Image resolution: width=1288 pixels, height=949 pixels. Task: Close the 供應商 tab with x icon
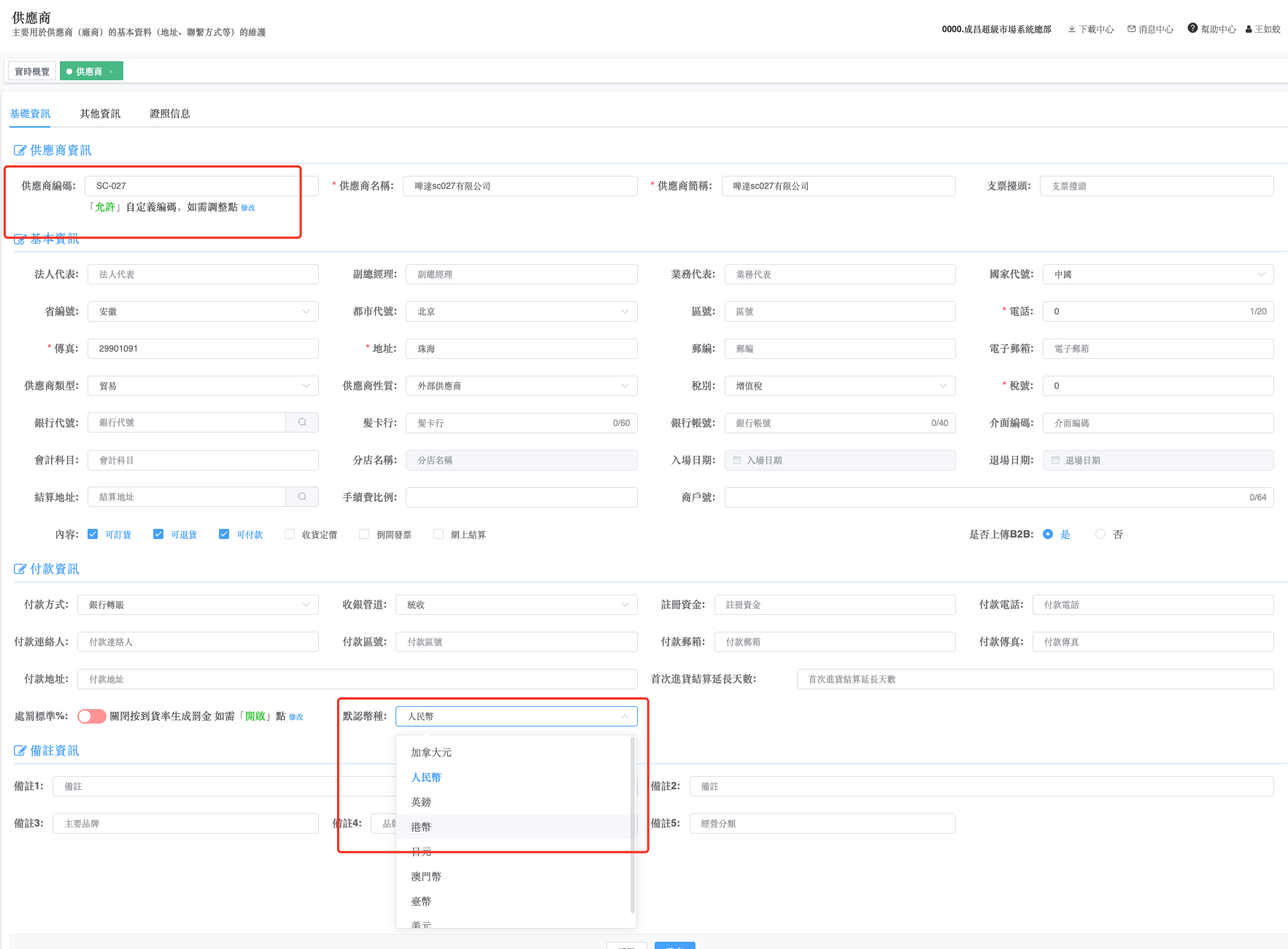point(111,71)
